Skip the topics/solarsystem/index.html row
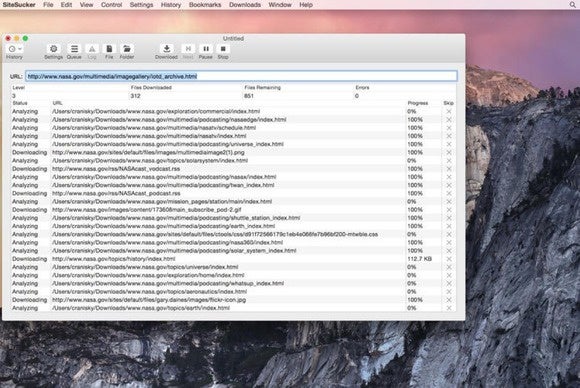This screenshot has height=388, width=580. click(449, 161)
